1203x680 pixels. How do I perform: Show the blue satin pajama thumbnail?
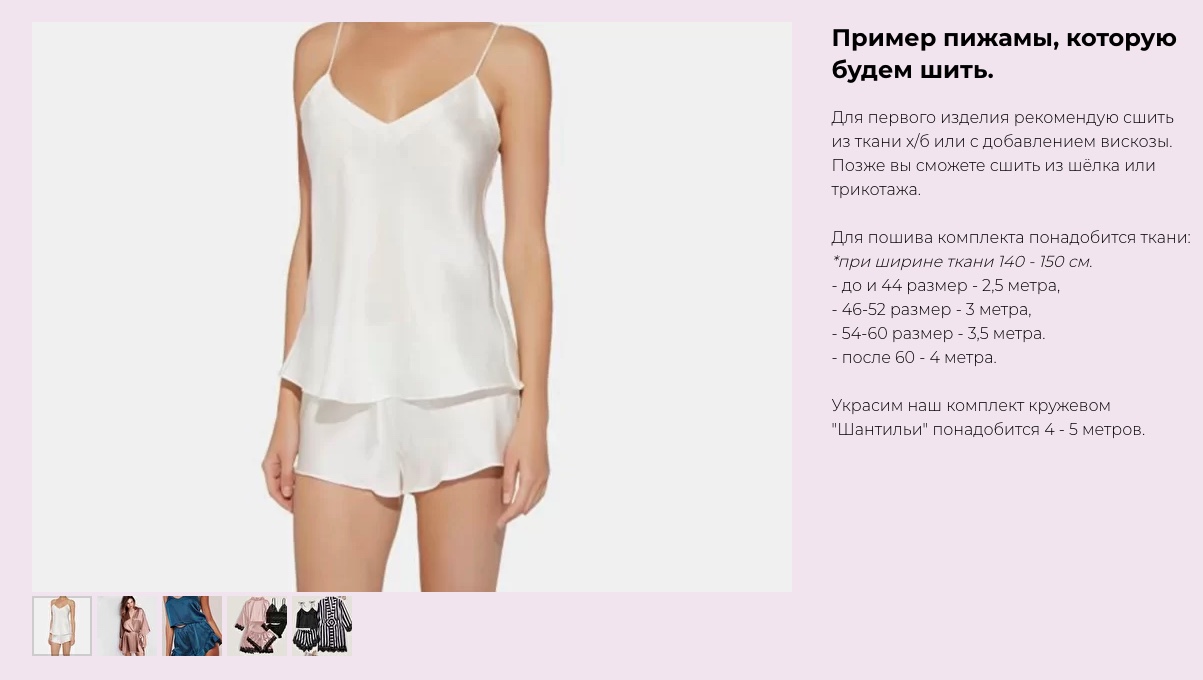tap(192, 626)
